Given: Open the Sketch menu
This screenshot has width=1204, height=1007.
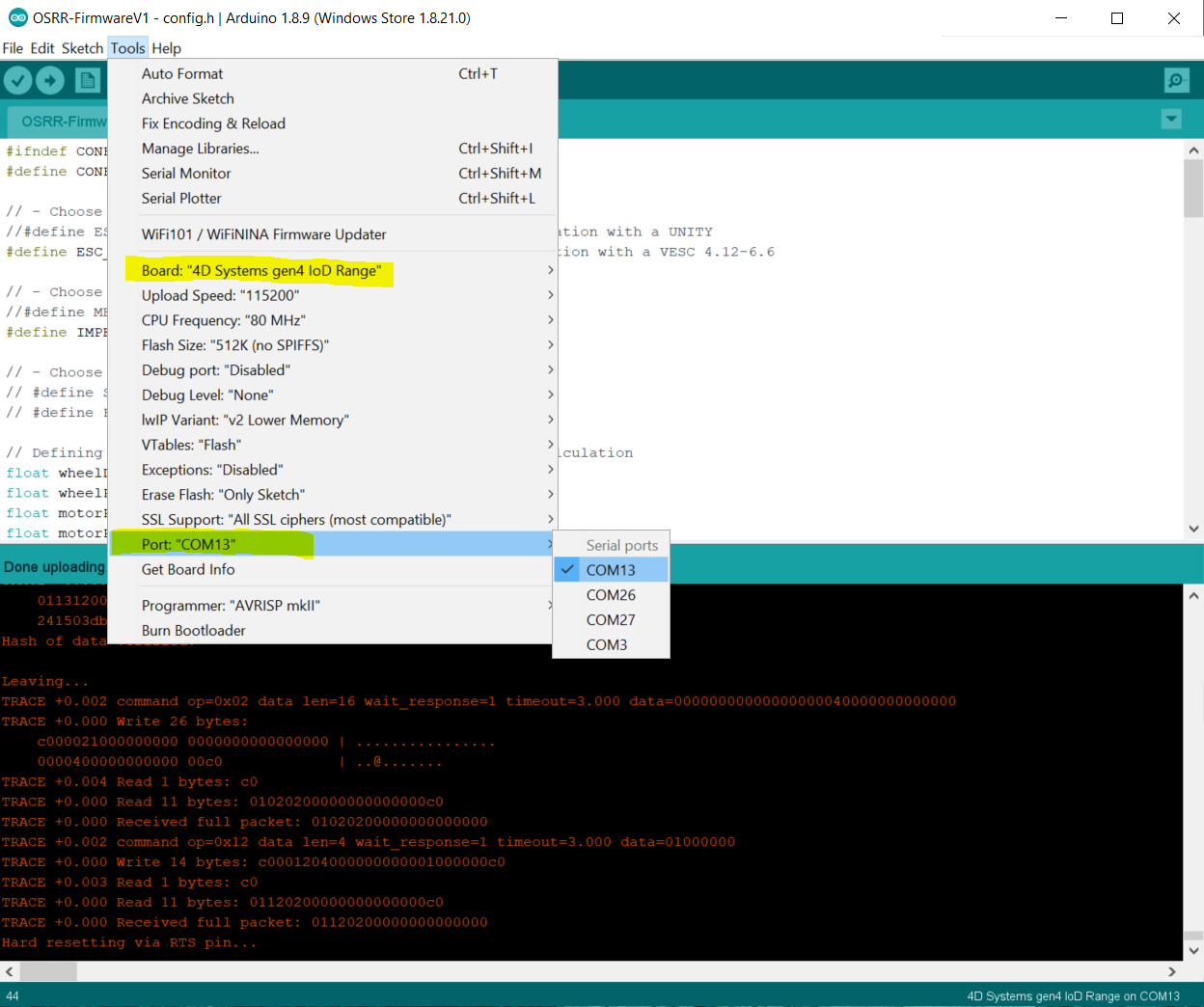Looking at the screenshot, I should coord(82,48).
